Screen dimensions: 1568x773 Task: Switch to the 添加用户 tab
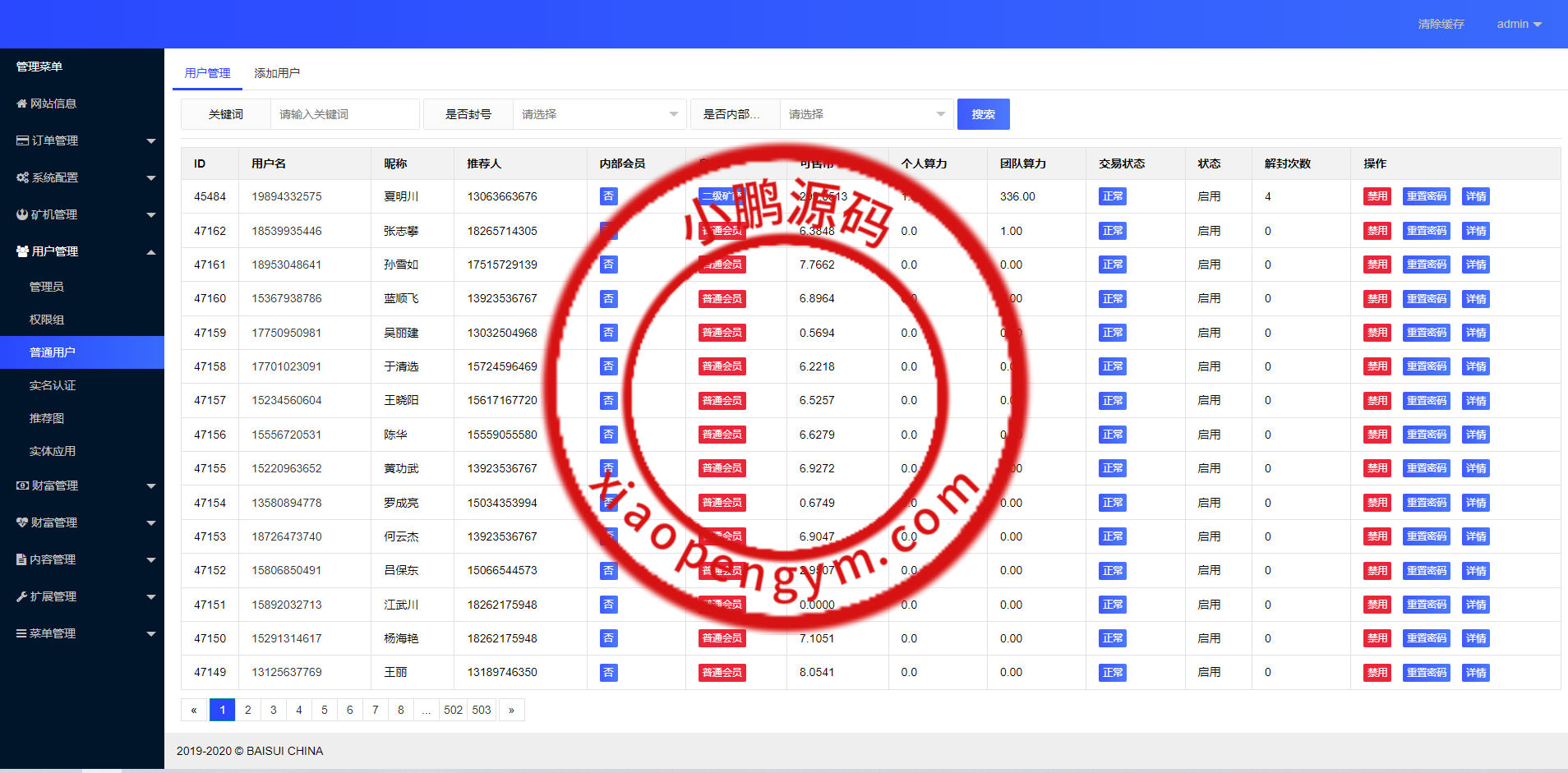[x=277, y=72]
